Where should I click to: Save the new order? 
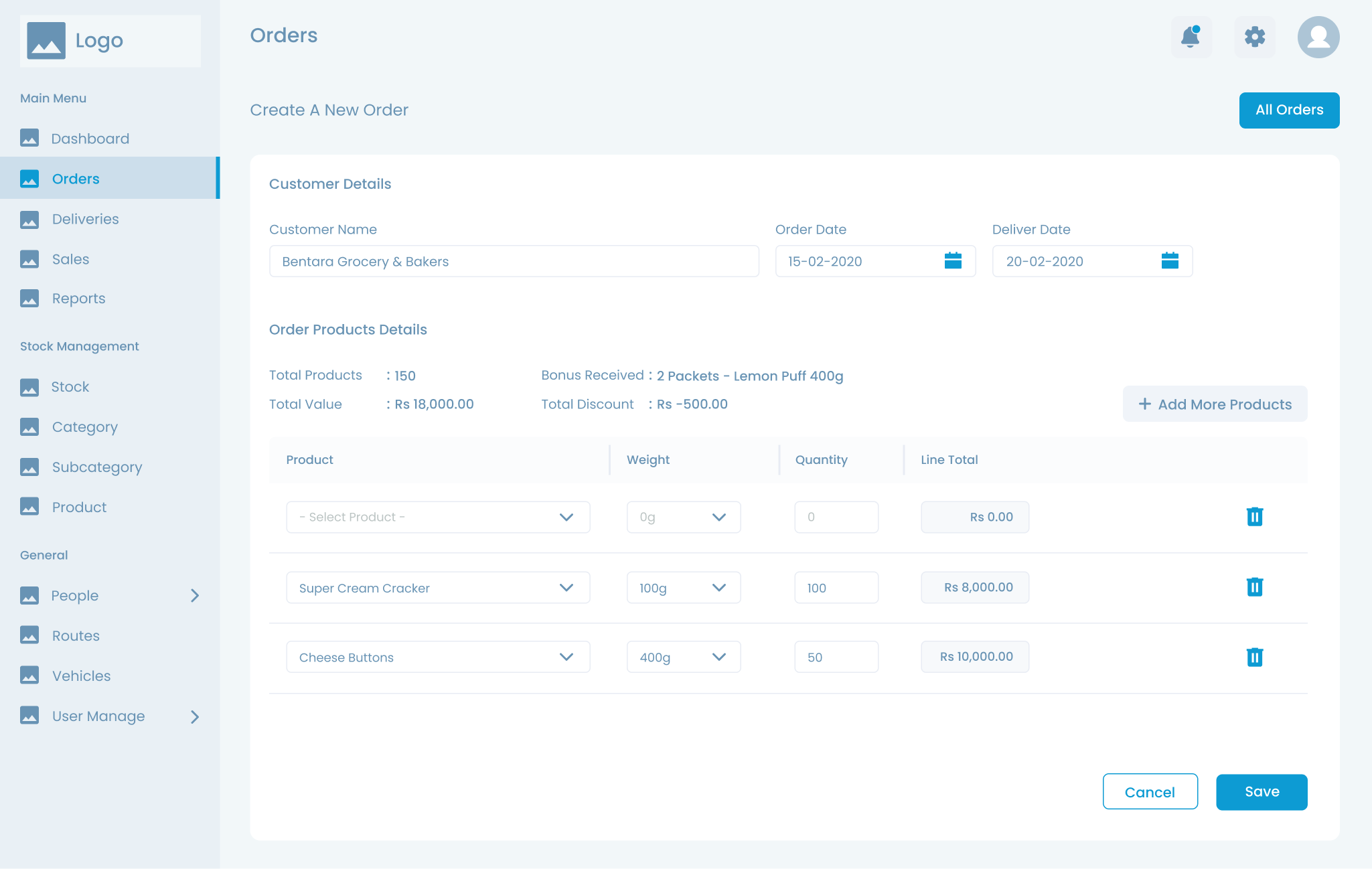tap(1261, 791)
